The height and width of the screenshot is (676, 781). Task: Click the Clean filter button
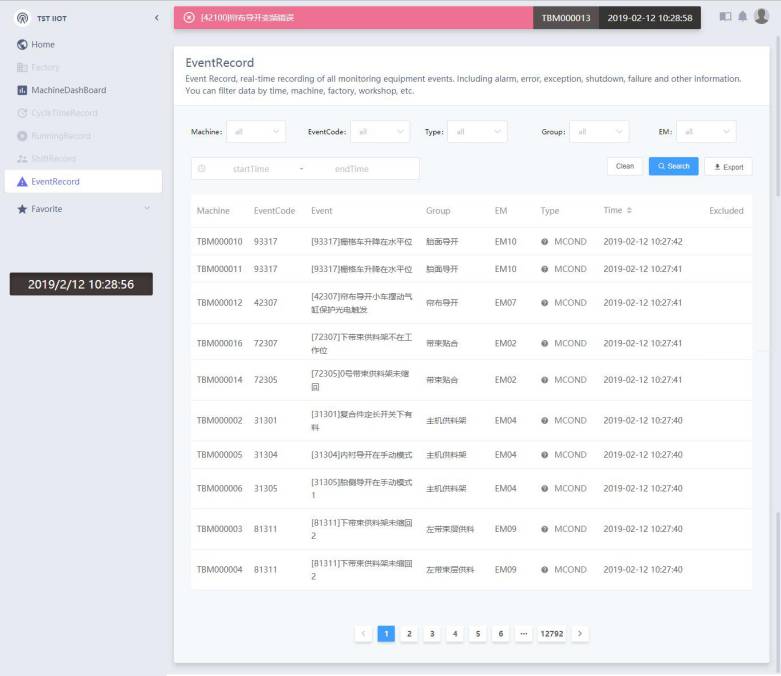coord(625,167)
